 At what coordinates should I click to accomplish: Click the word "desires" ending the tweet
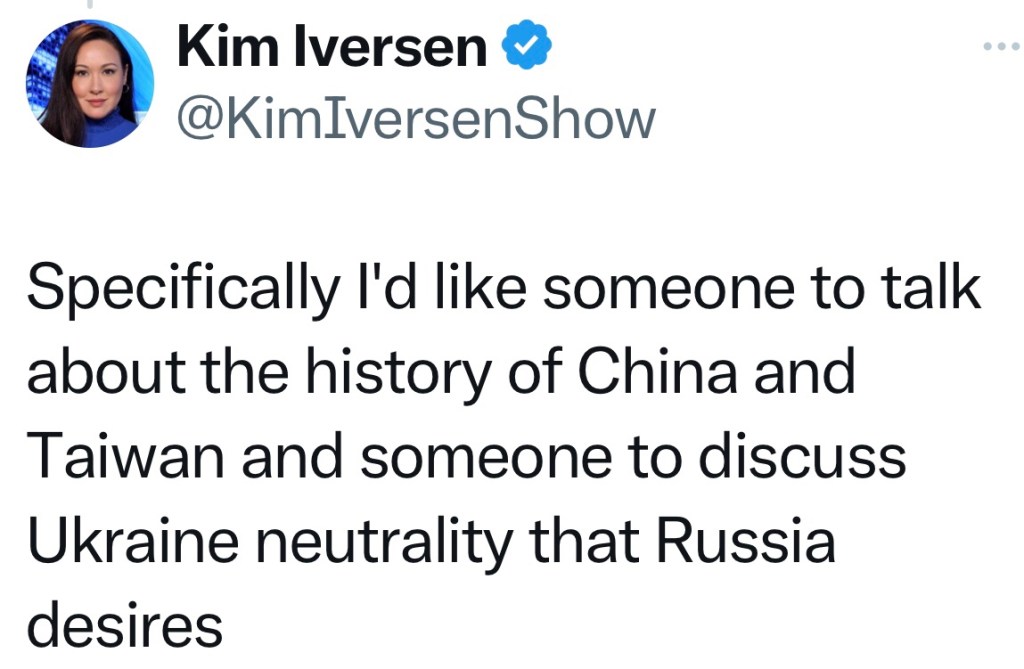(x=123, y=625)
